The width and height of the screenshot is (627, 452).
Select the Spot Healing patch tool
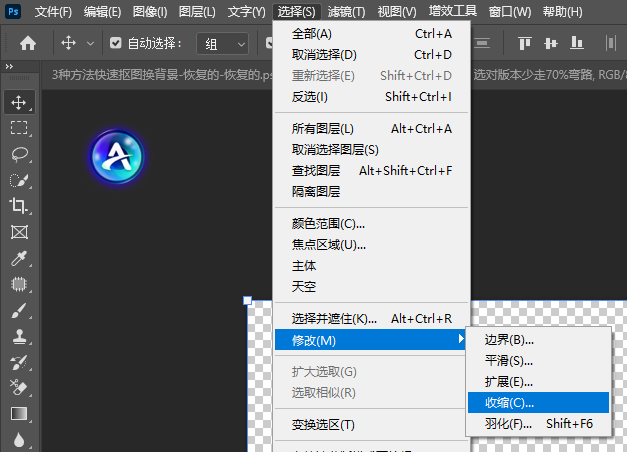point(19,284)
